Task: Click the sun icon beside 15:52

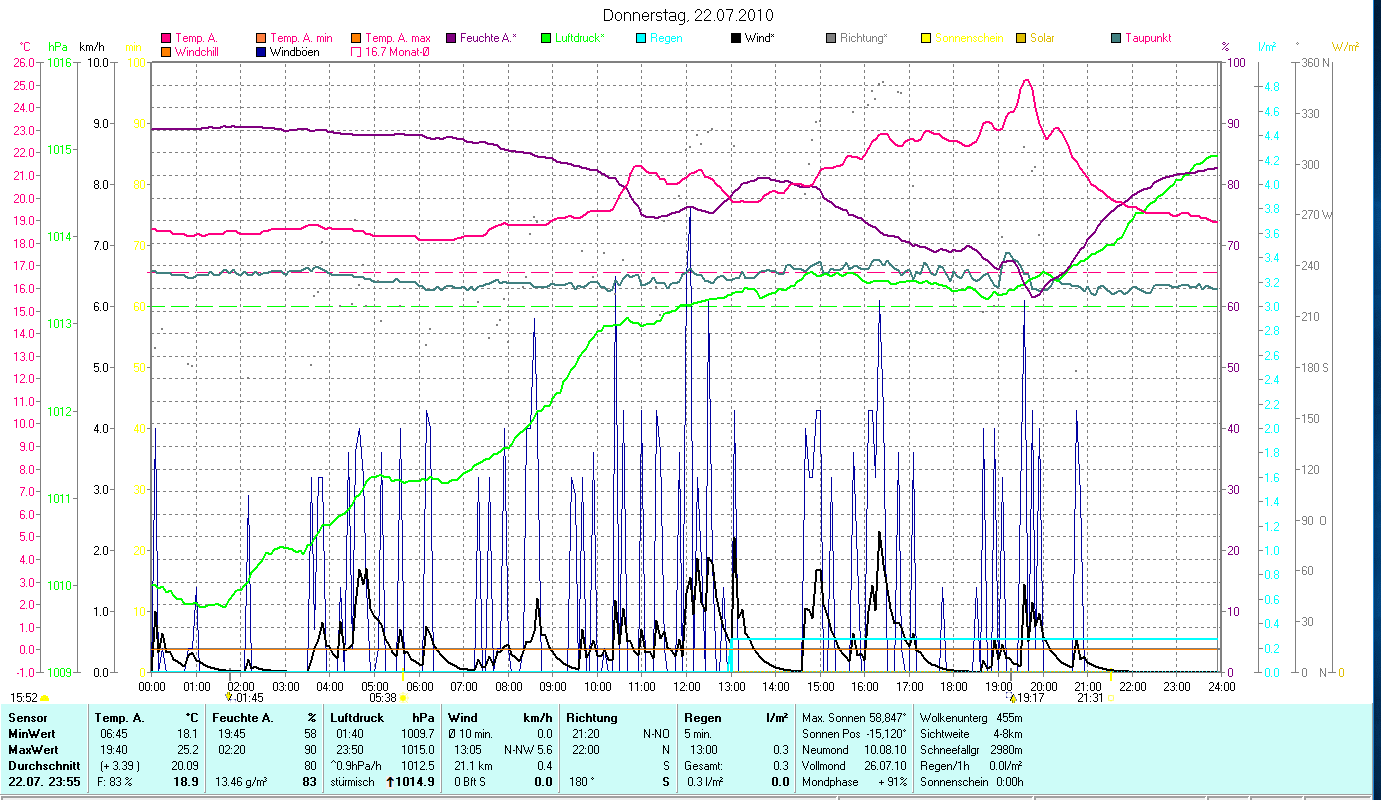Action: (45, 698)
